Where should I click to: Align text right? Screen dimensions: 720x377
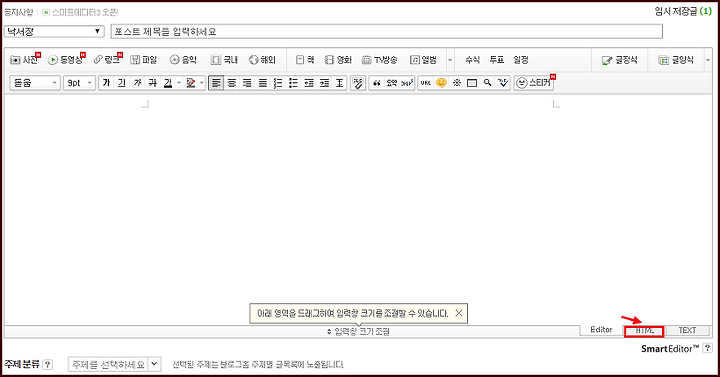click(247, 83)
